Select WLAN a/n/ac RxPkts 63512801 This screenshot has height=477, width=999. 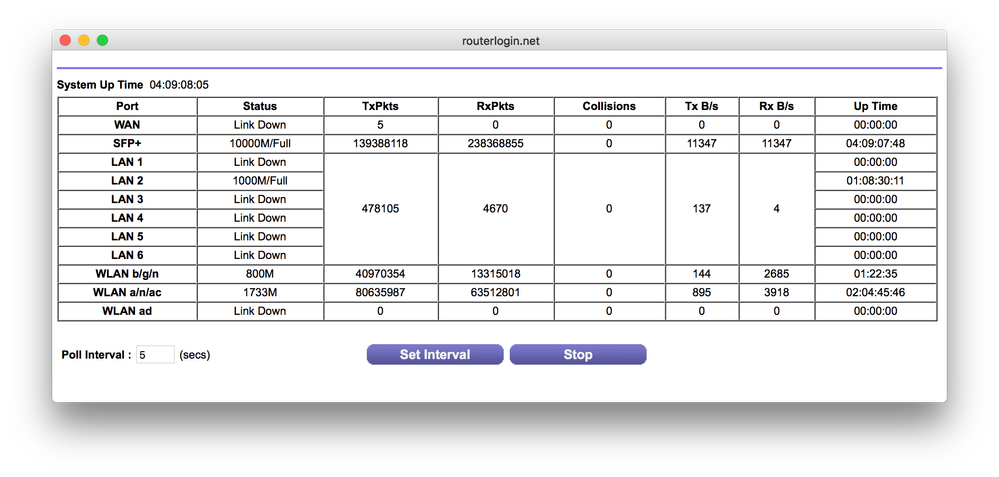pyautogui.click(x=496, y=292)
